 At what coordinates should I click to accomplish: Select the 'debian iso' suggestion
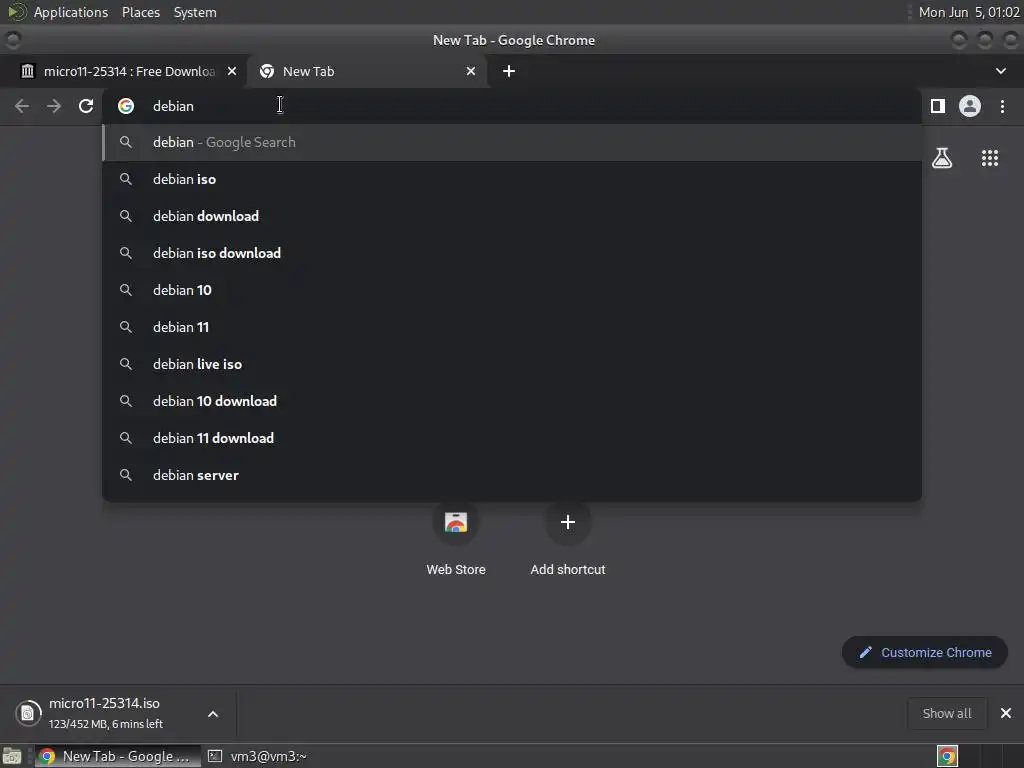(x=512, y=179)
